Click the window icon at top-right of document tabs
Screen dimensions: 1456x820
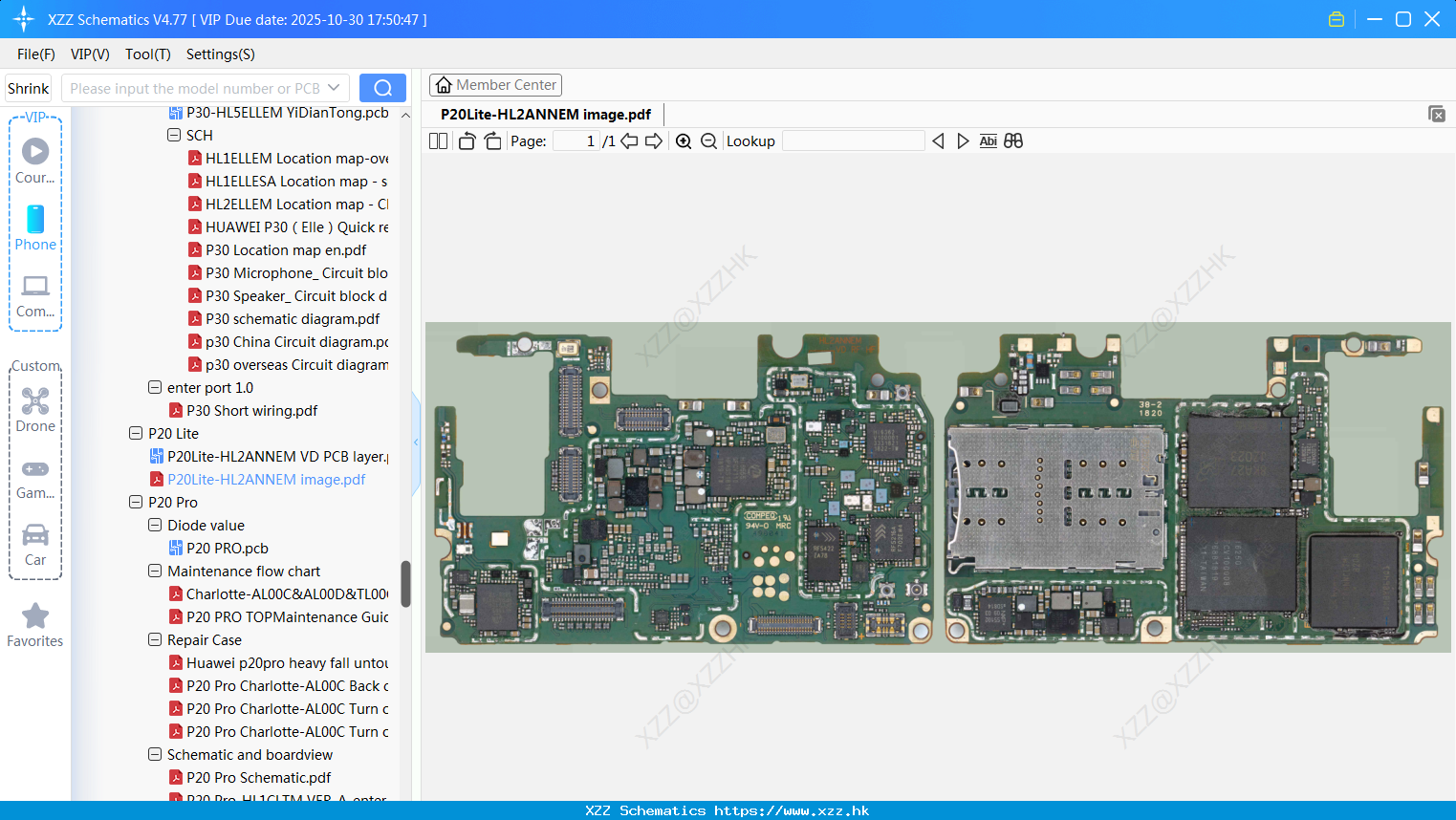pyautogui.click(x=1436, y=114)
